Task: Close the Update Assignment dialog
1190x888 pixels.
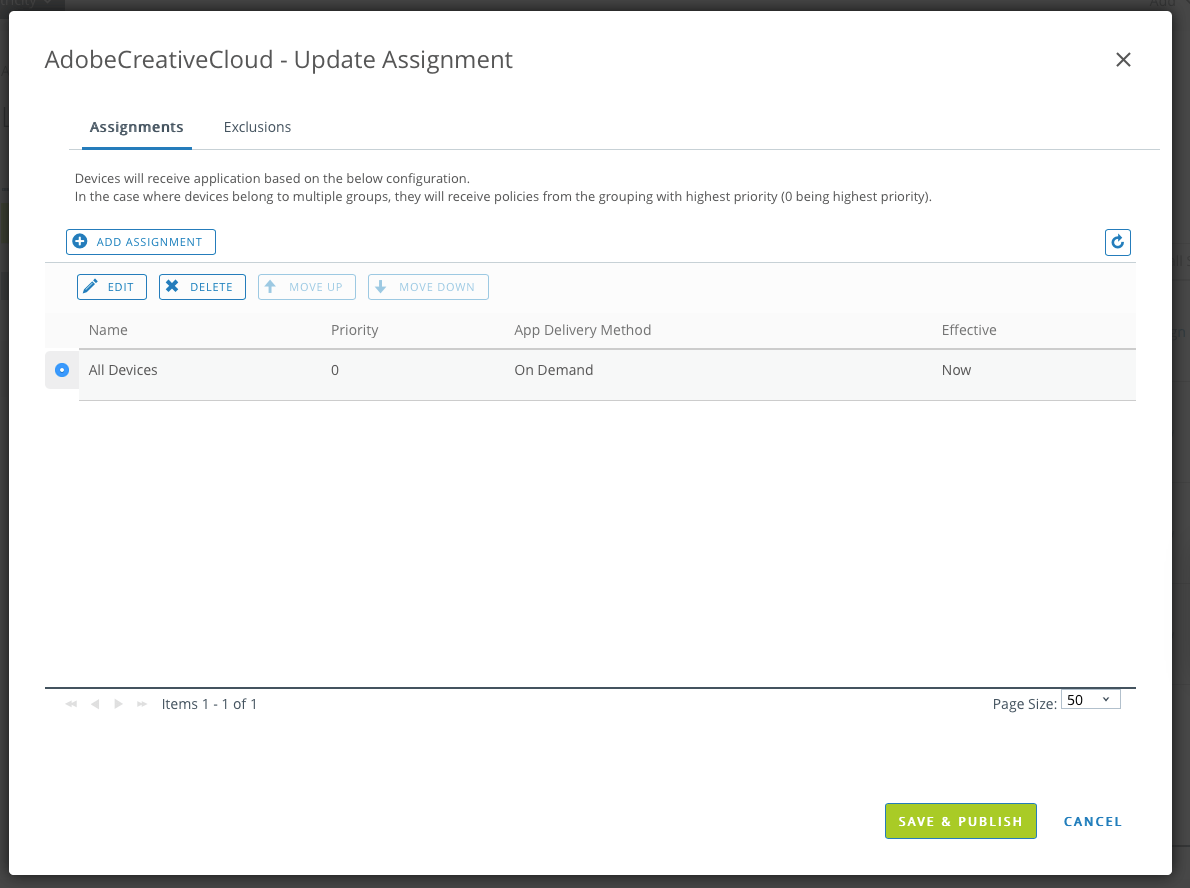Action: pyautogui.click(x=1123, y=60)
